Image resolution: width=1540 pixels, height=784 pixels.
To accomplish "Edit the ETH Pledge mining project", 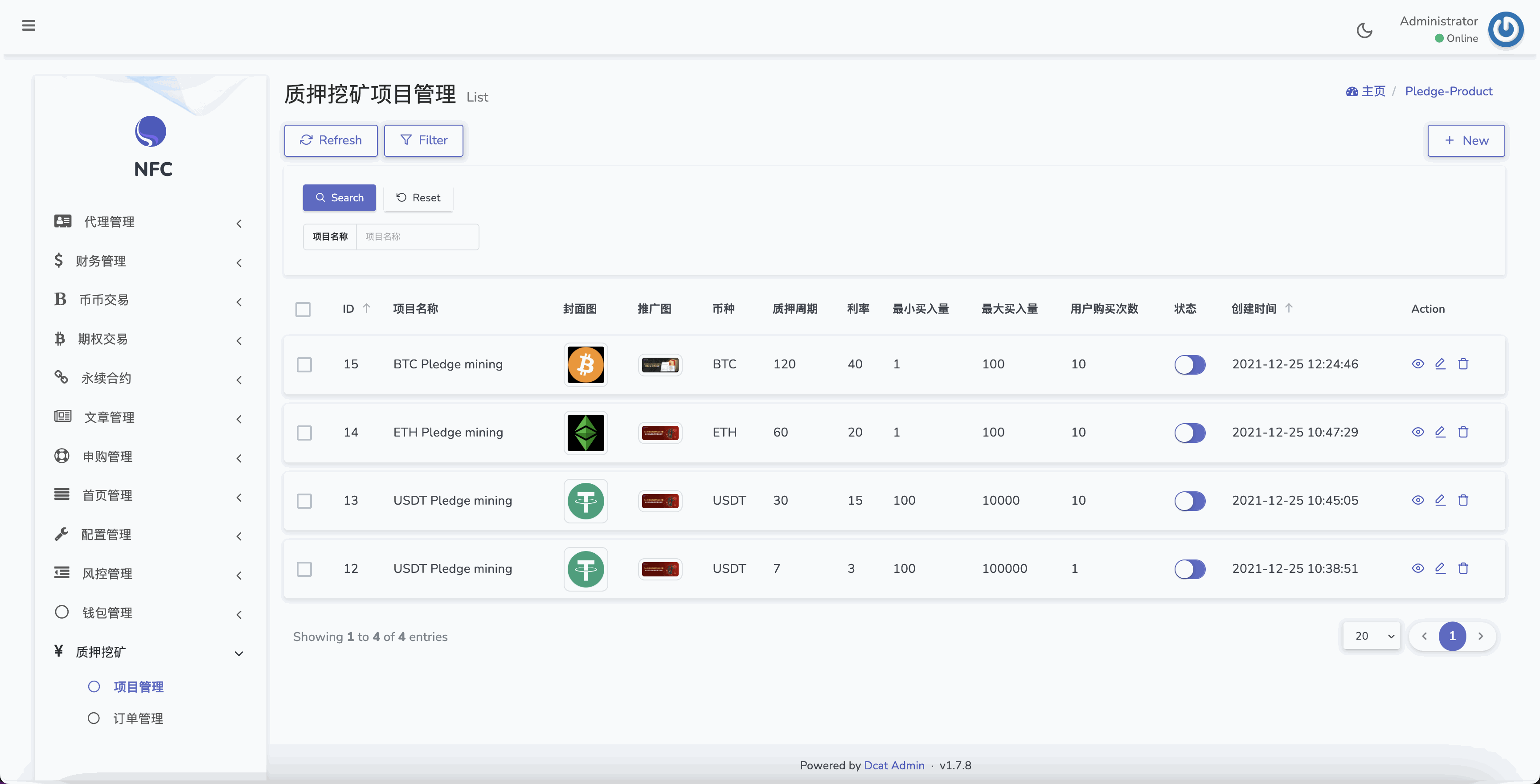I will (x=1441, y=432).
